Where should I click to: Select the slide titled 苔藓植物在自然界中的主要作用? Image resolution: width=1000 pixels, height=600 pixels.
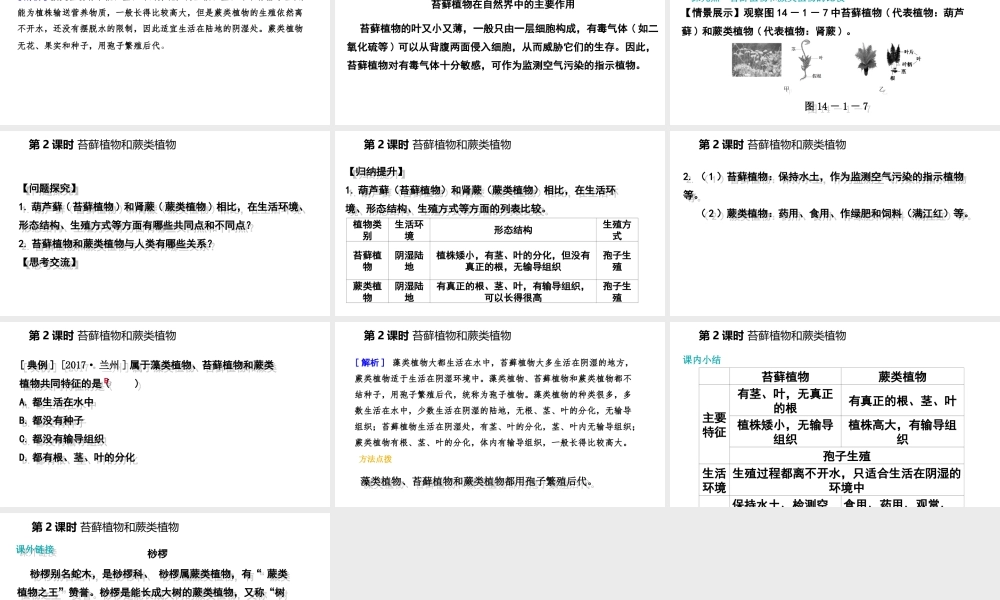pyautogui.click(x=499, y=62)
